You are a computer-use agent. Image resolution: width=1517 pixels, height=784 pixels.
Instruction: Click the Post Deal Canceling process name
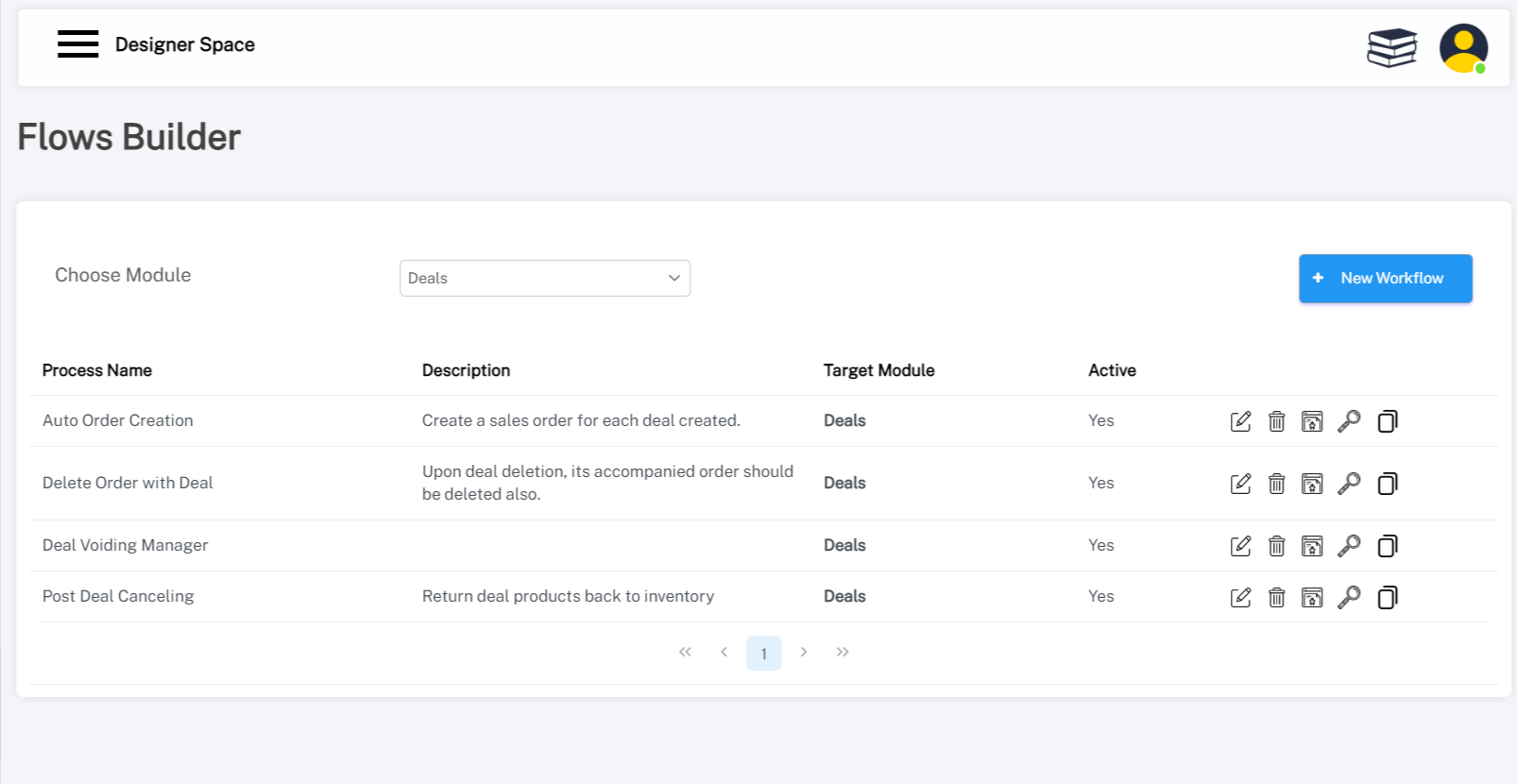[118, 596]
